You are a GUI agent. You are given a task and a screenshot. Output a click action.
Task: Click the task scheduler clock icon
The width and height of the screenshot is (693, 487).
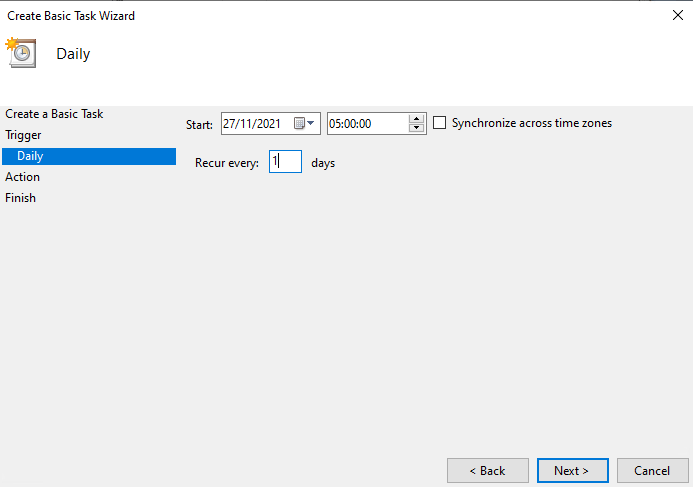[x=21, y=53]
